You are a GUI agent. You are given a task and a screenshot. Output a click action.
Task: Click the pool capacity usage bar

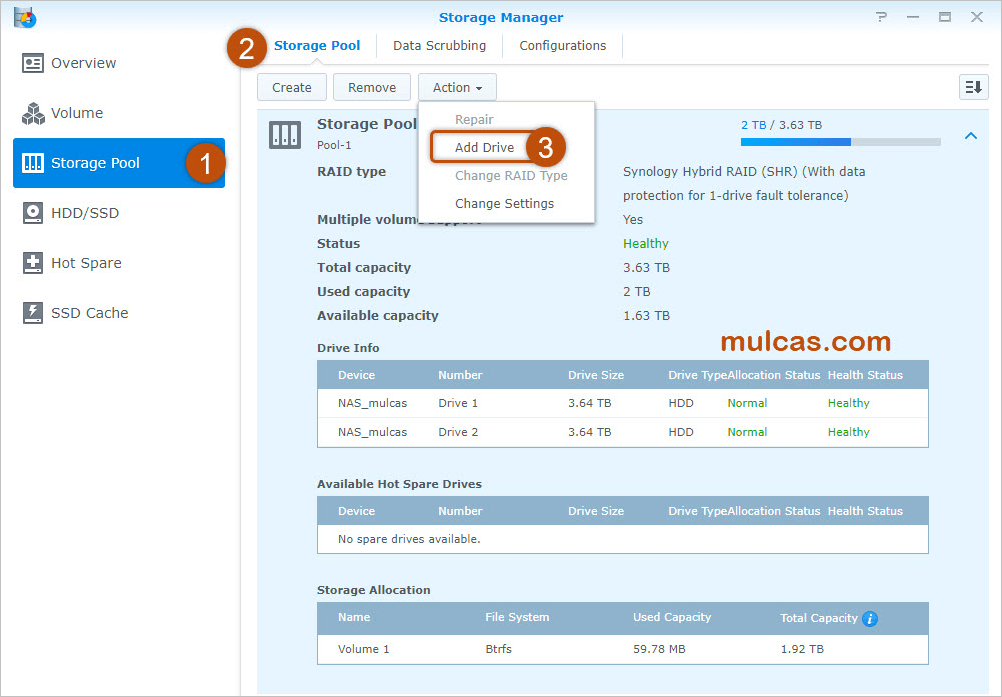point(840,142)
